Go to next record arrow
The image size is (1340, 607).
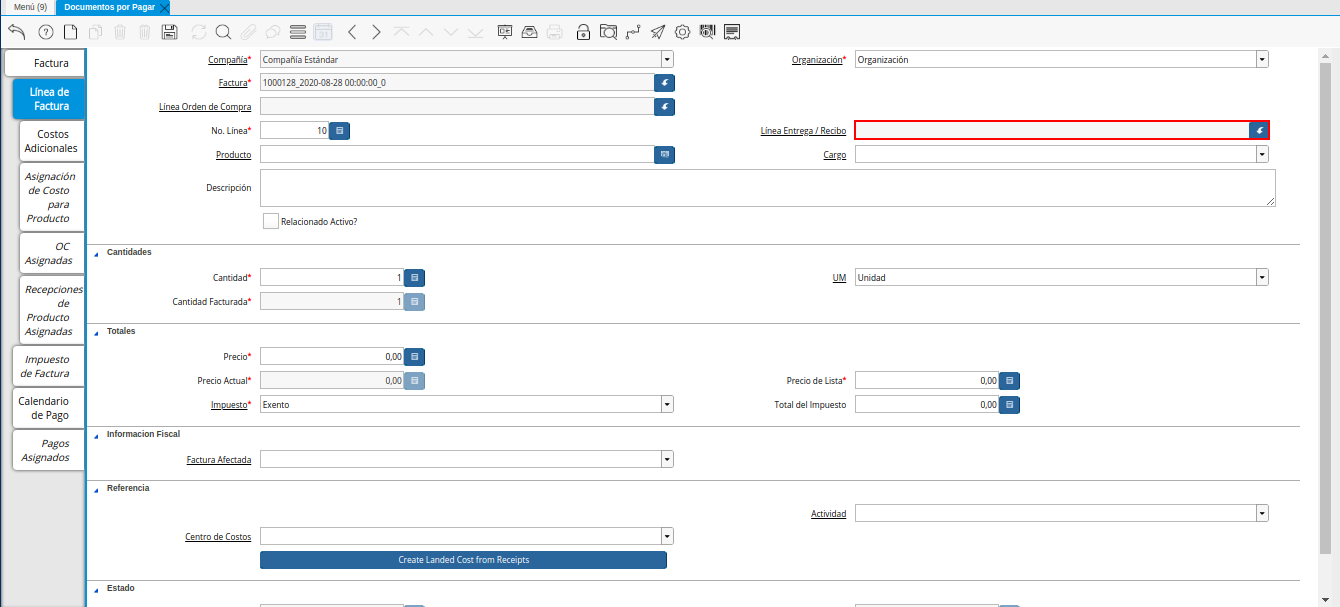click(376, 32)
